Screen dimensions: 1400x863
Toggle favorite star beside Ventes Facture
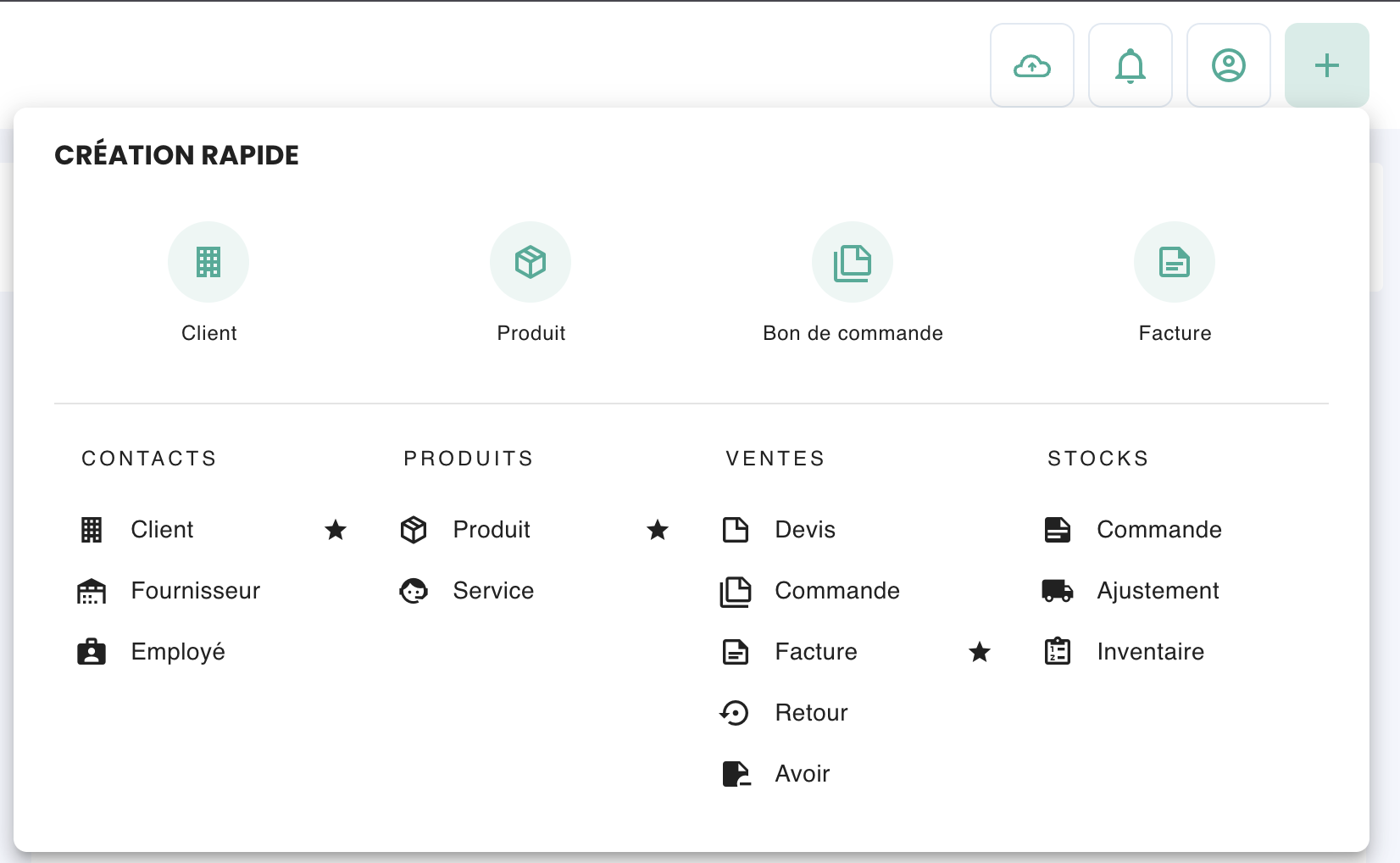980,652
